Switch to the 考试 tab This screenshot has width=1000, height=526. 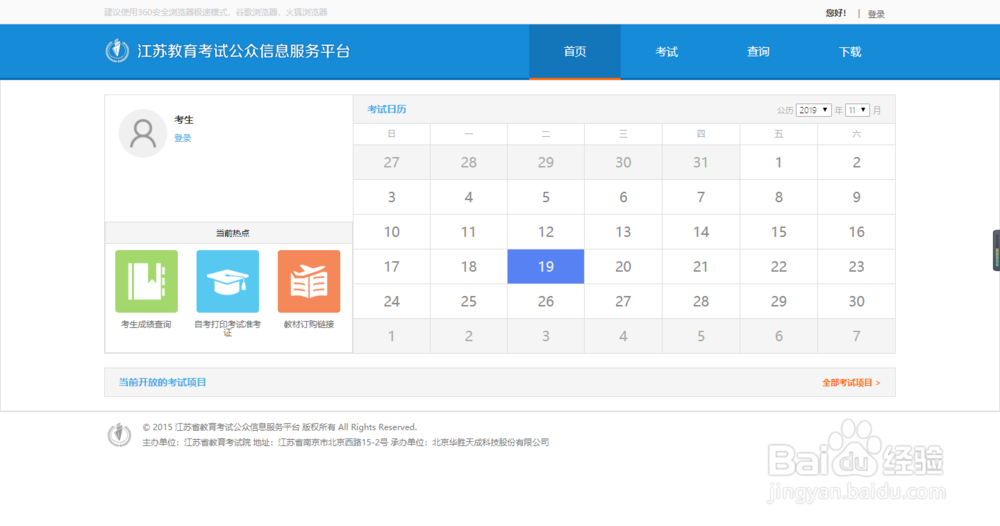(666, 52)
